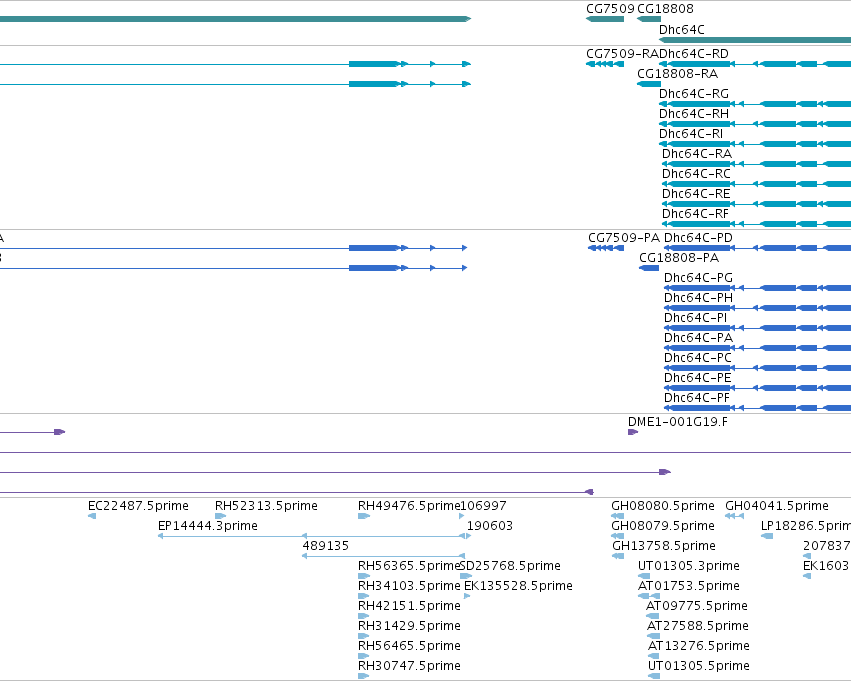Select the GH08080.5prime EST label

(x=663, y=506)
